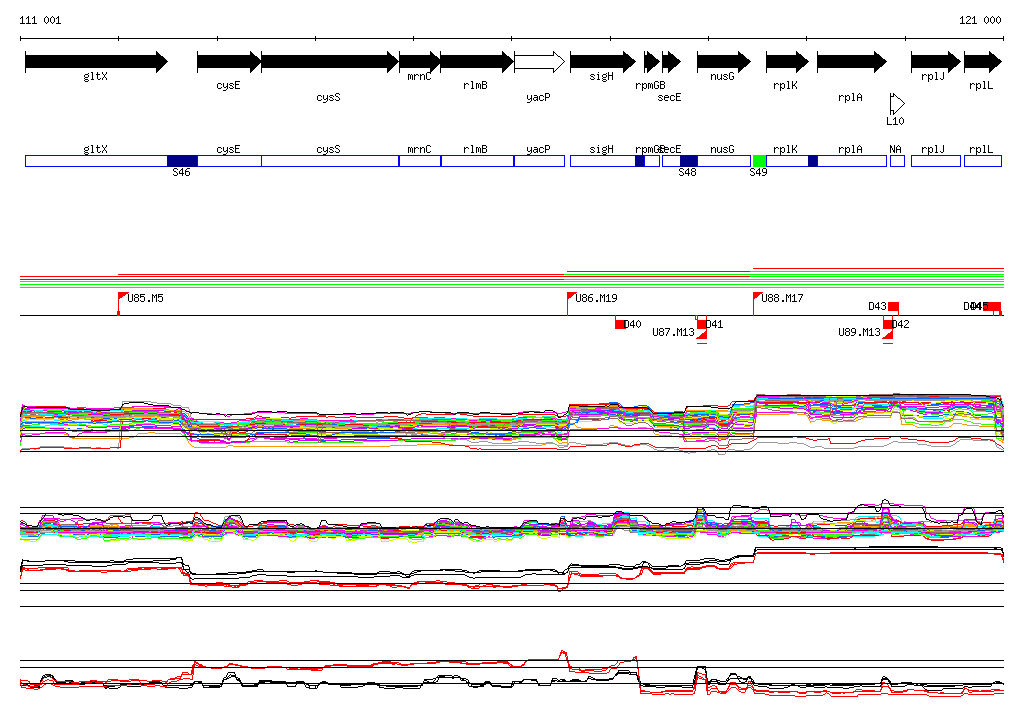Click the mrnC blue outlined segment box

[419, 161]
